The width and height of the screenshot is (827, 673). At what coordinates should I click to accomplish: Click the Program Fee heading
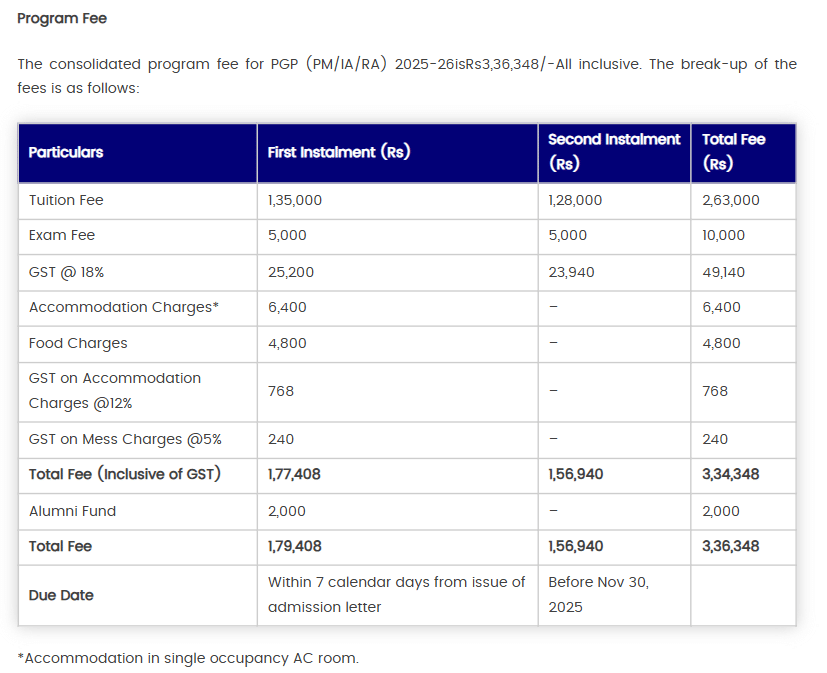61,17
